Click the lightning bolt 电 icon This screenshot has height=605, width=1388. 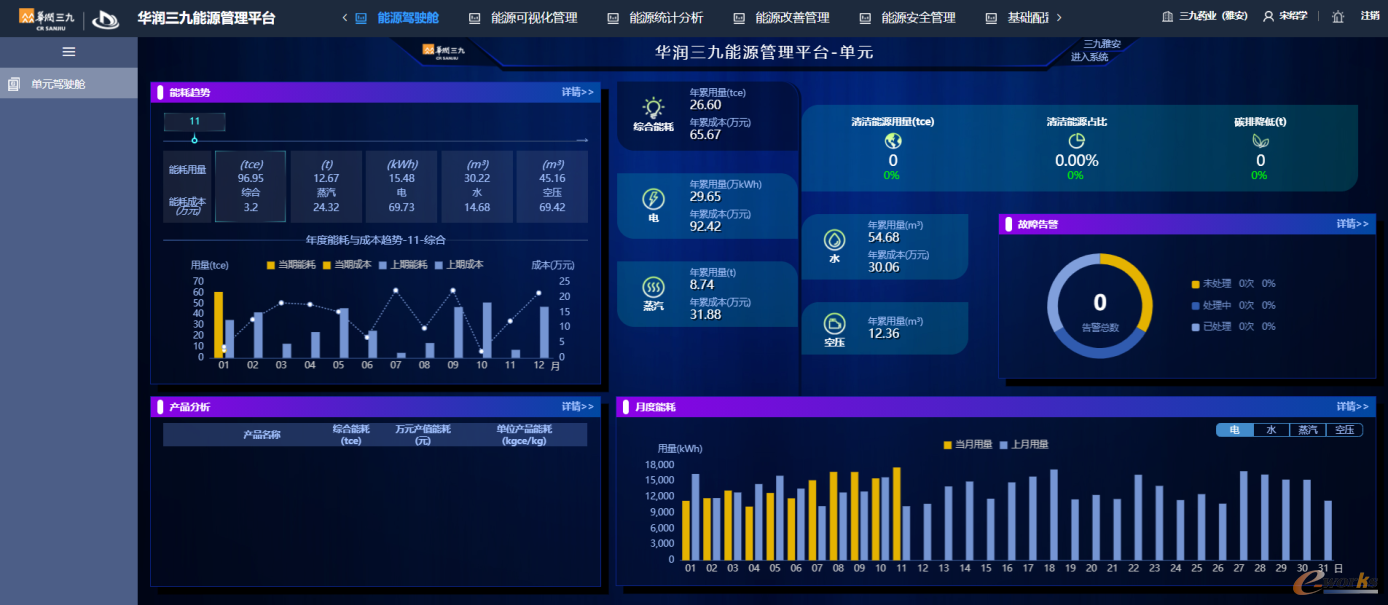pos(653,199)
